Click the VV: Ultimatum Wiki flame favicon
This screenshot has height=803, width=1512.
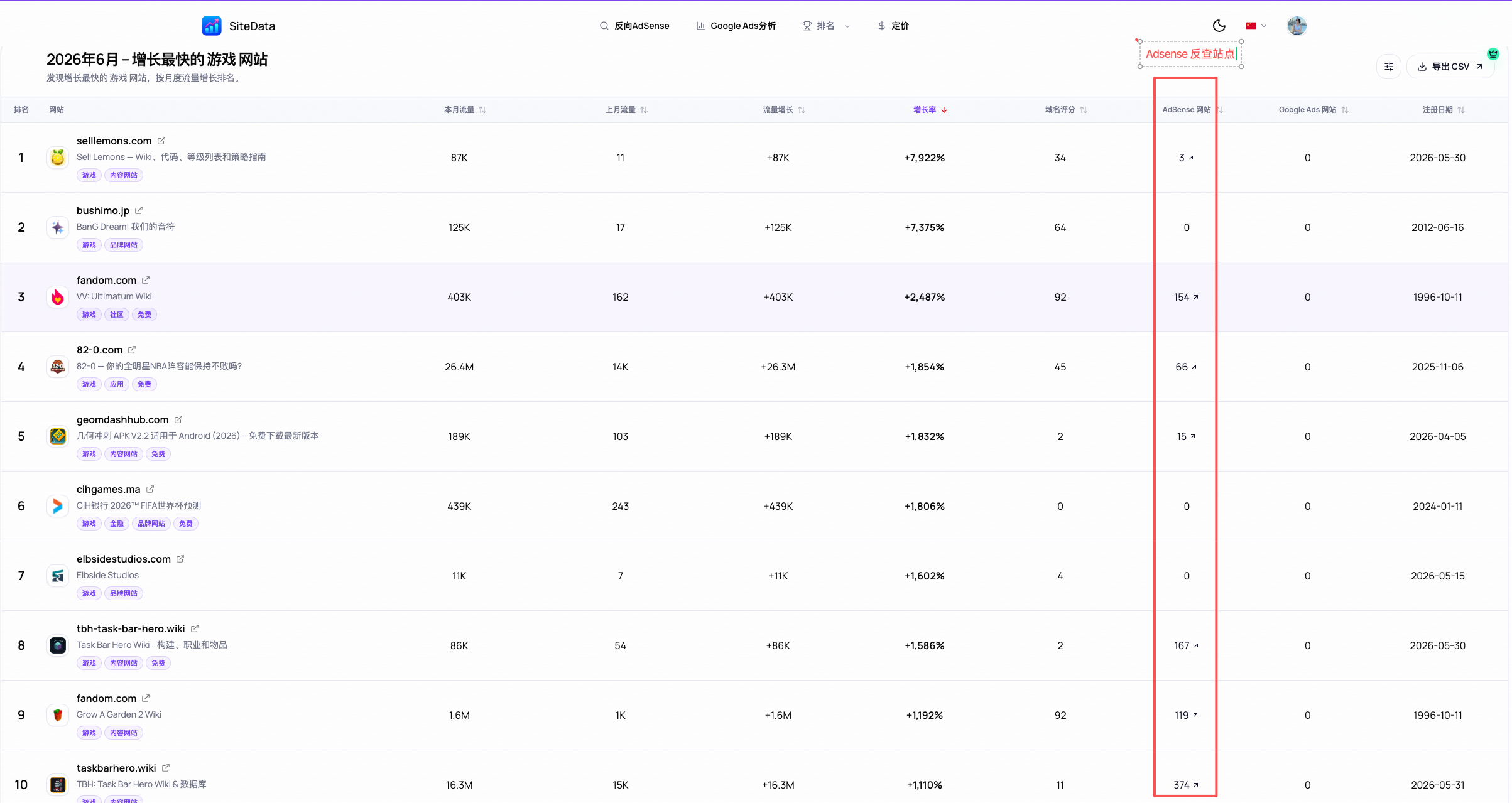coord(58,297)
